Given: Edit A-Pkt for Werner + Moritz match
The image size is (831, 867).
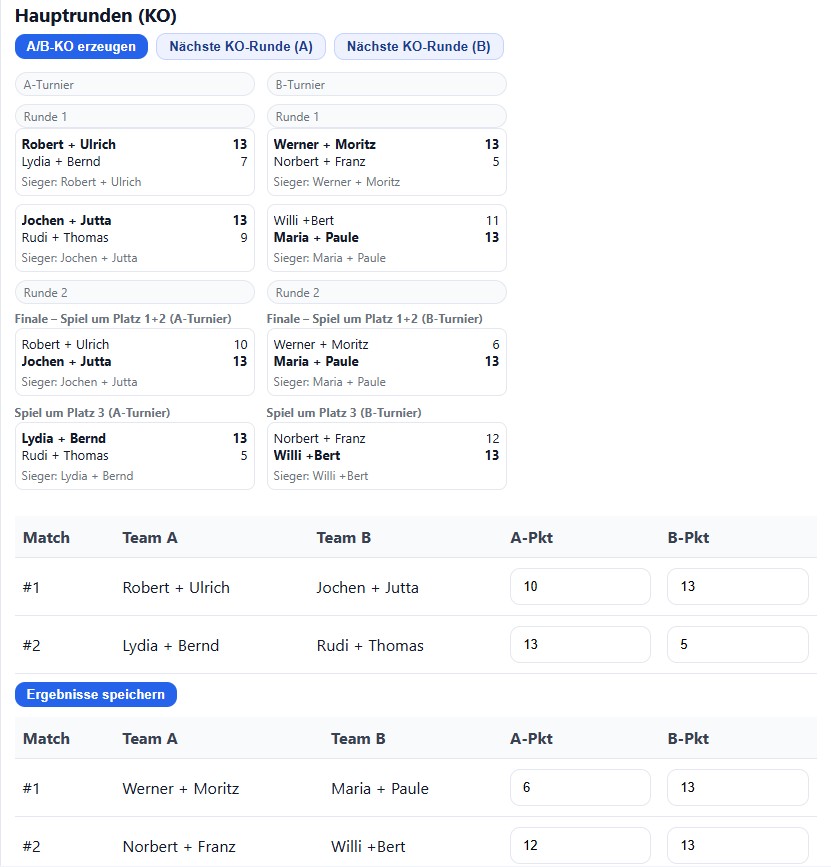Looking at the screenshot, I should (x=580, y=788).
